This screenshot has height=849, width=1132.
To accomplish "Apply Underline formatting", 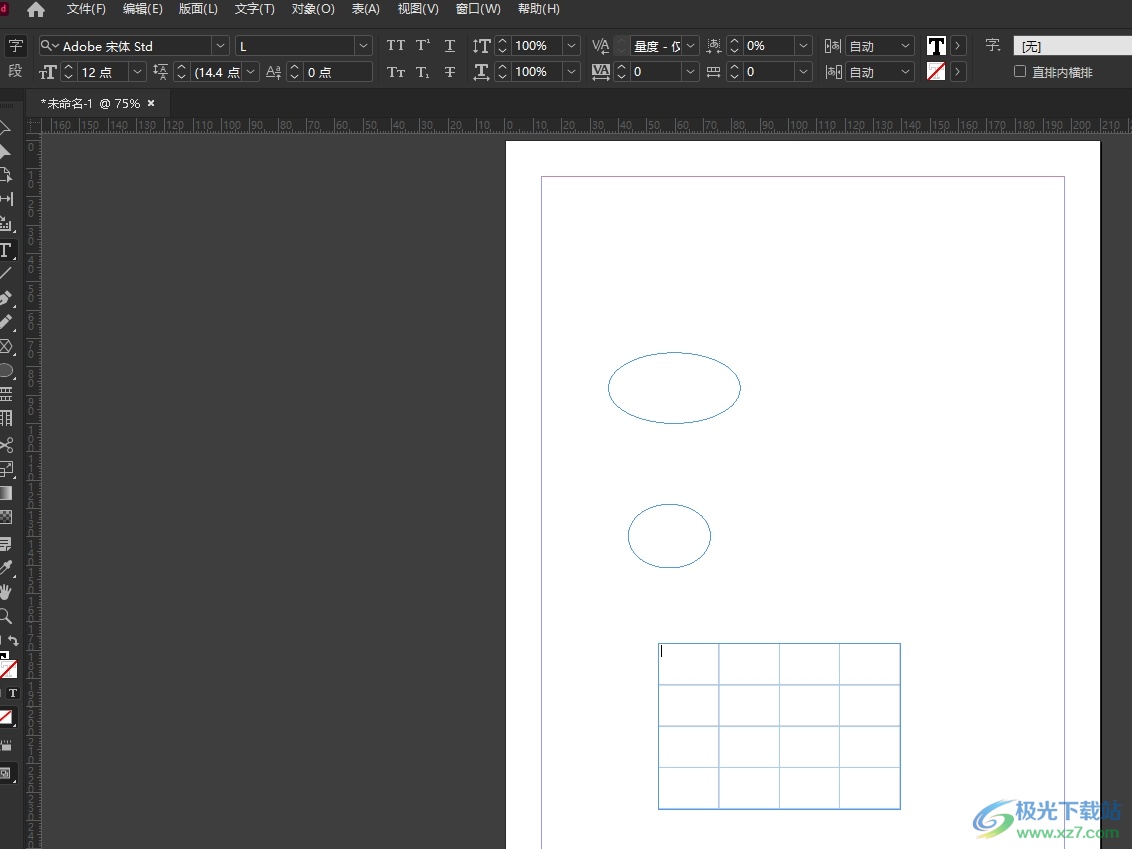I will coord(450,45).
